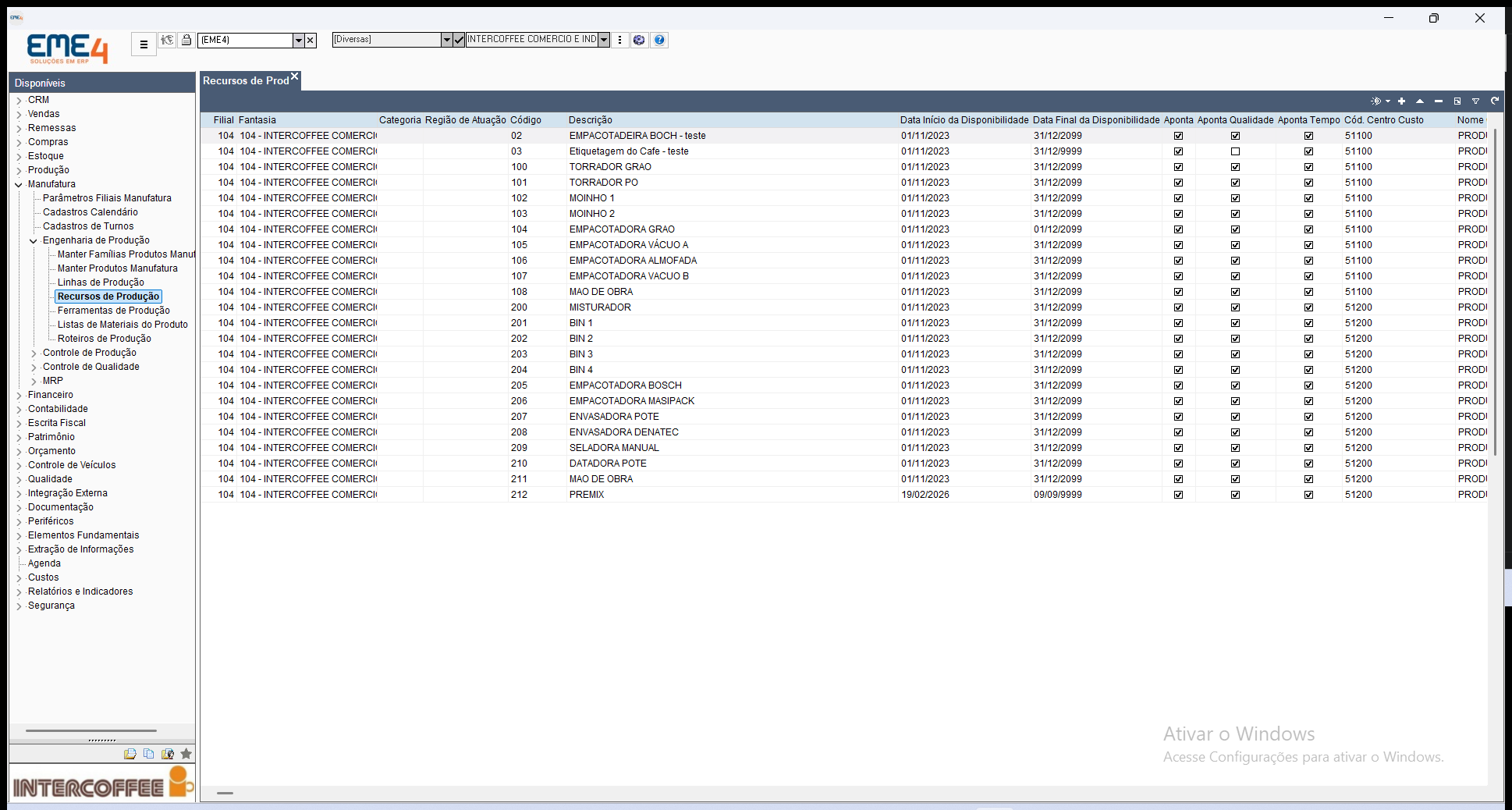Open the blue question-mark help icon

[659, 40]
